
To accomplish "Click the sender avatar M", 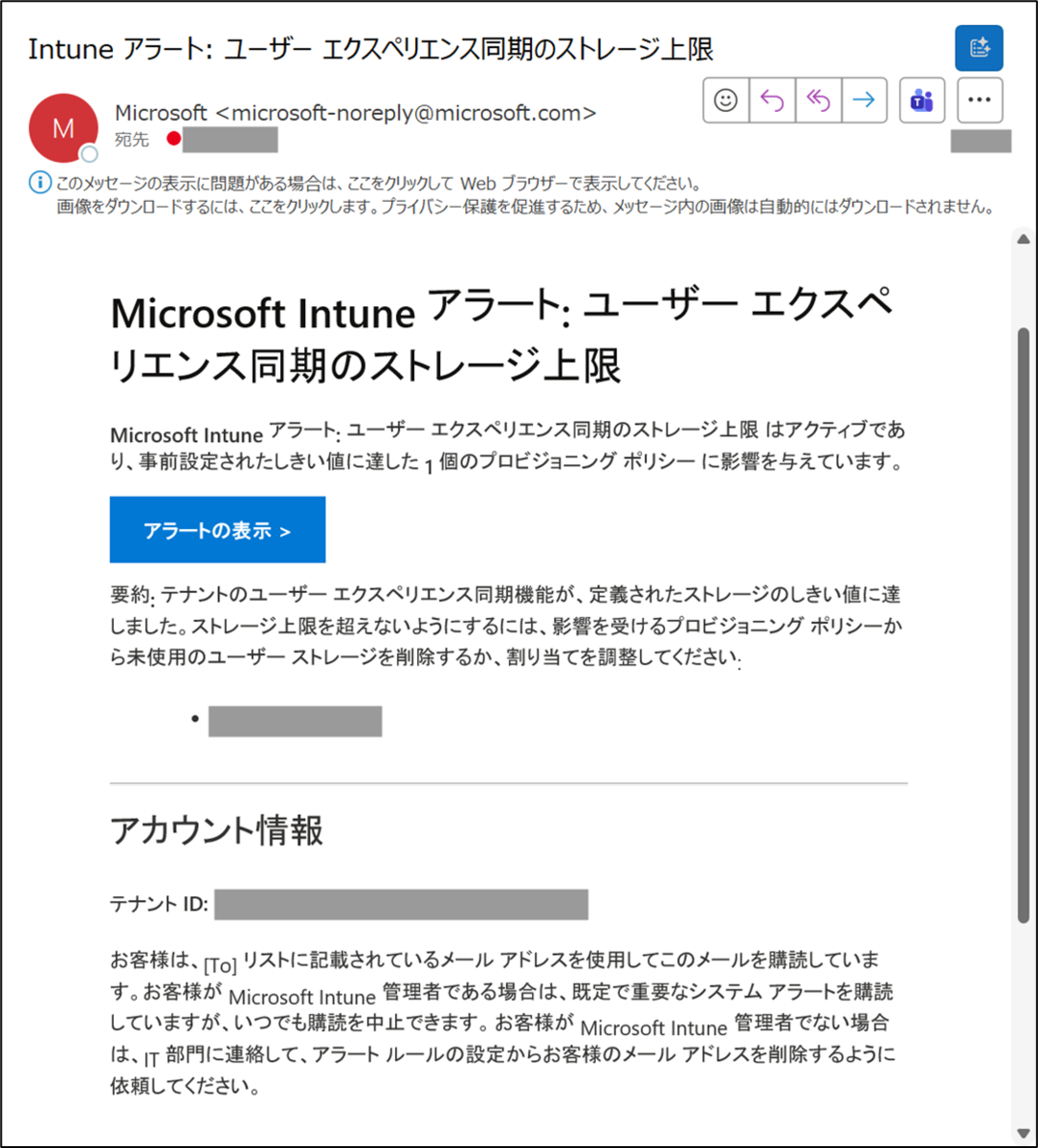I will click(63, 128).
